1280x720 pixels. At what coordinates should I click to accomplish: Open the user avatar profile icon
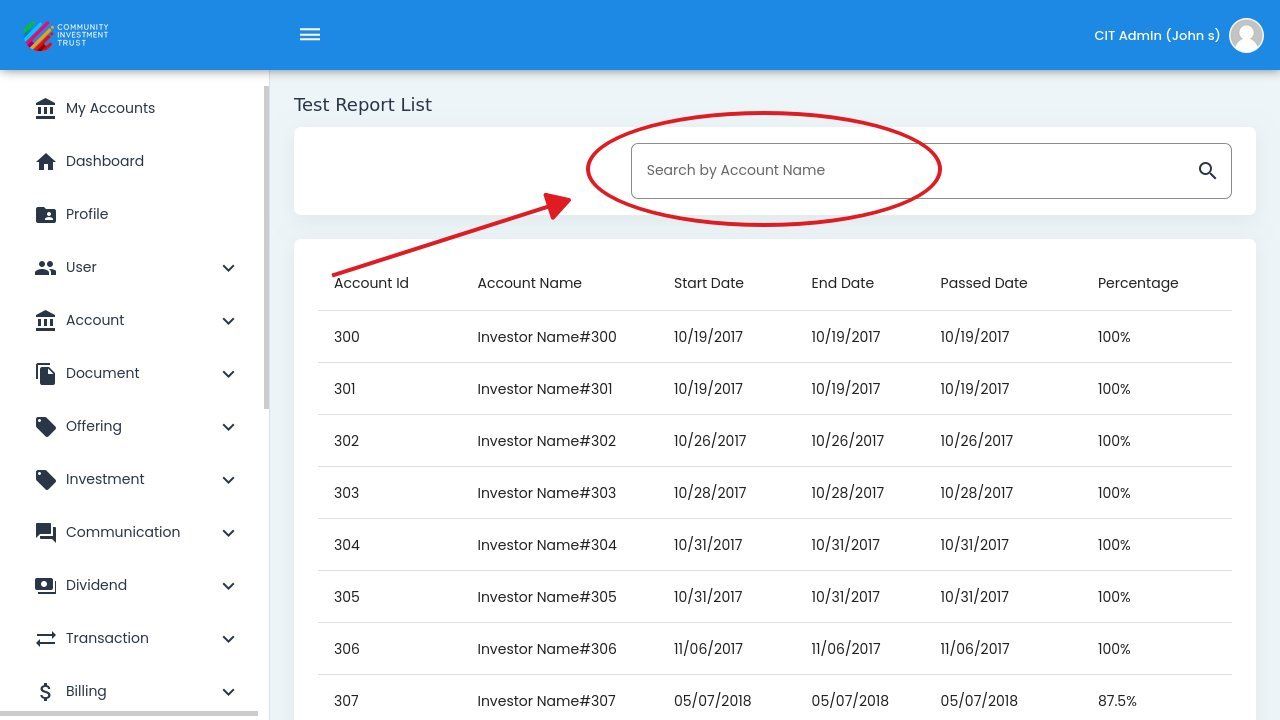[x=1246, y=35]
